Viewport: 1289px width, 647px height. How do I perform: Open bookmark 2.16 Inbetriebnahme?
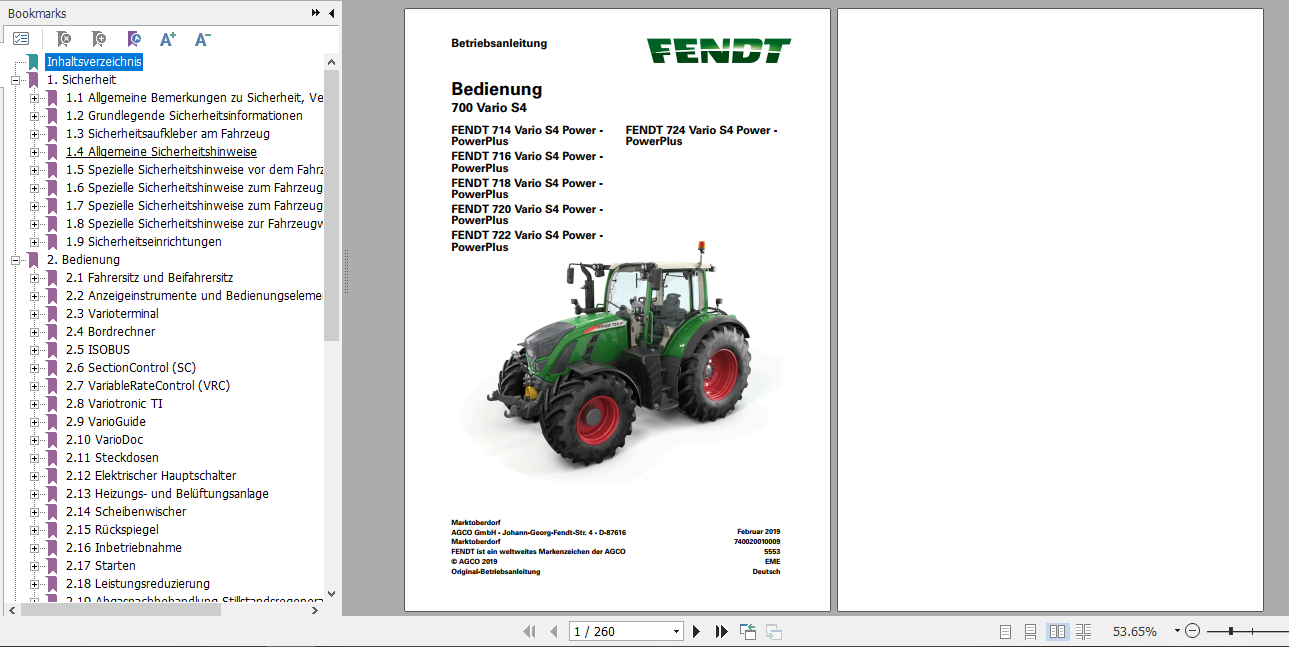(124, 548)
